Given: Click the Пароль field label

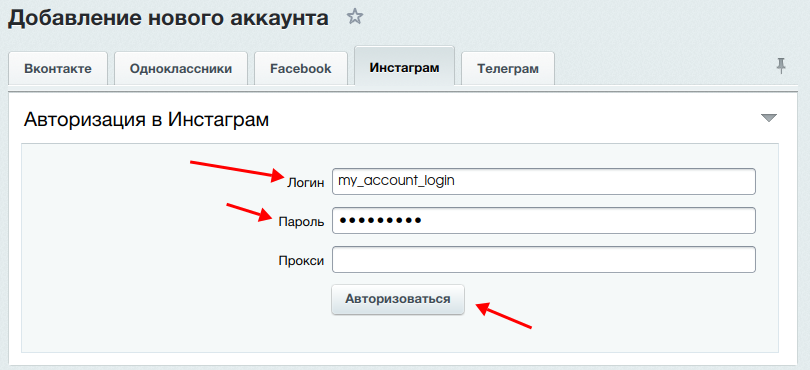Looking at the screenshot, I should [x=301, y=222].
